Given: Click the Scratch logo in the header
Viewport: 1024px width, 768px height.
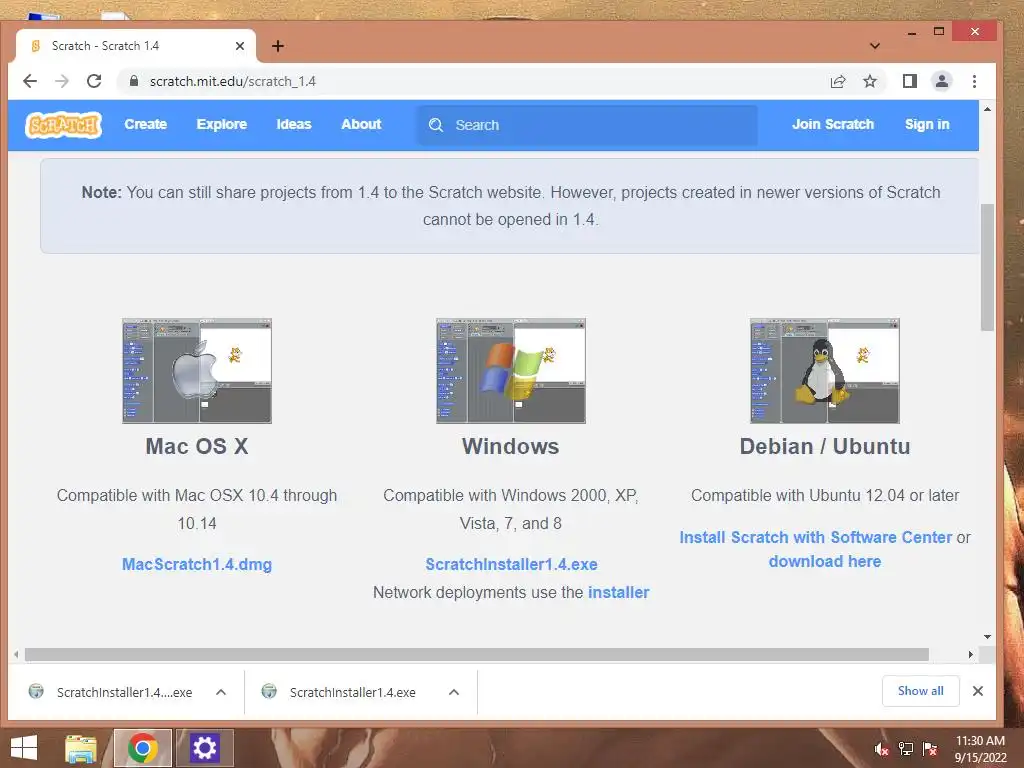Looking at the screenshot, I should click(x=63, y=124).
